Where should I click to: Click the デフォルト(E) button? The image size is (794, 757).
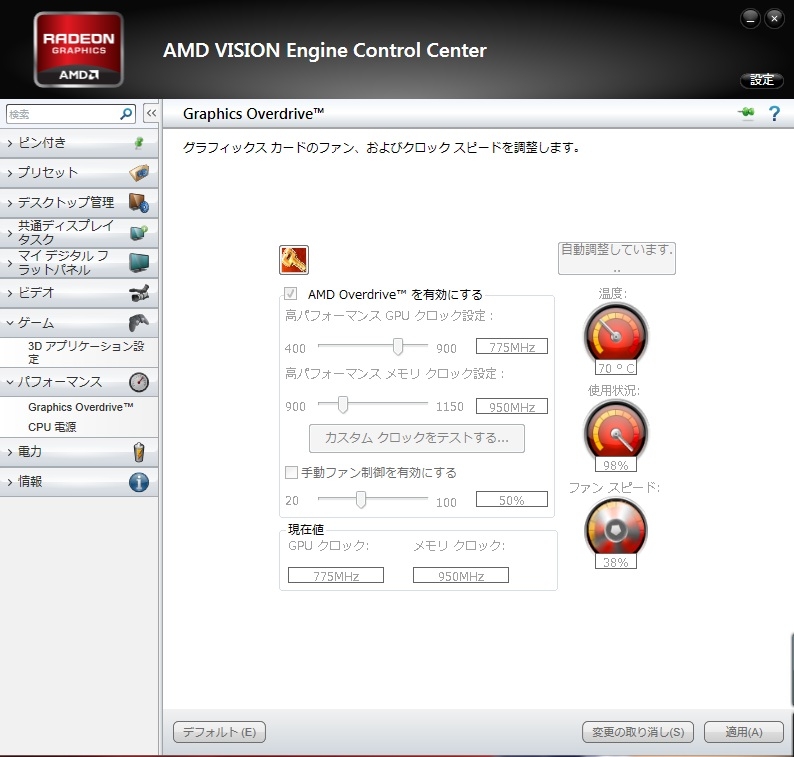219,732
